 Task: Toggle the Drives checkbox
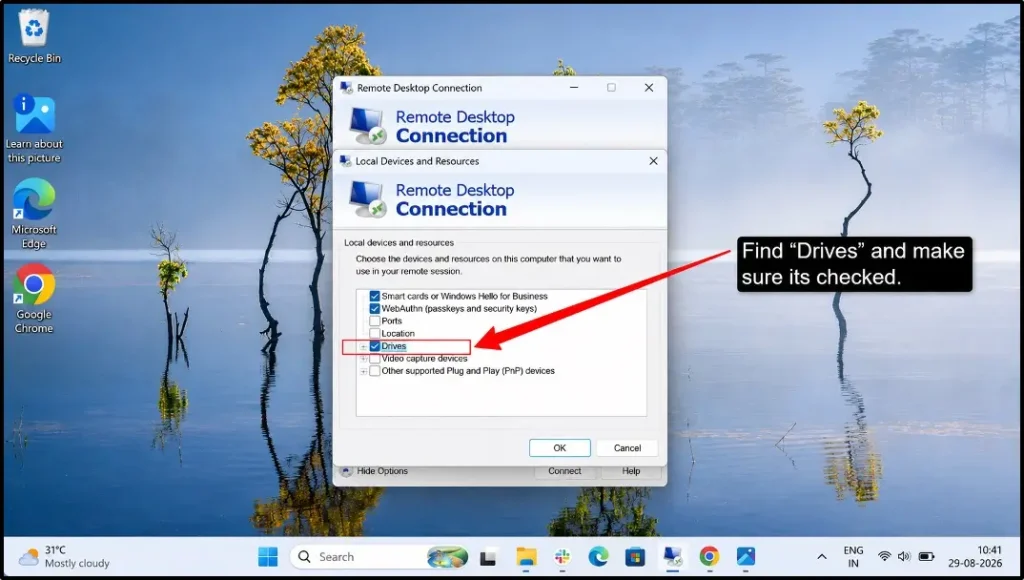tap(375, 346)
